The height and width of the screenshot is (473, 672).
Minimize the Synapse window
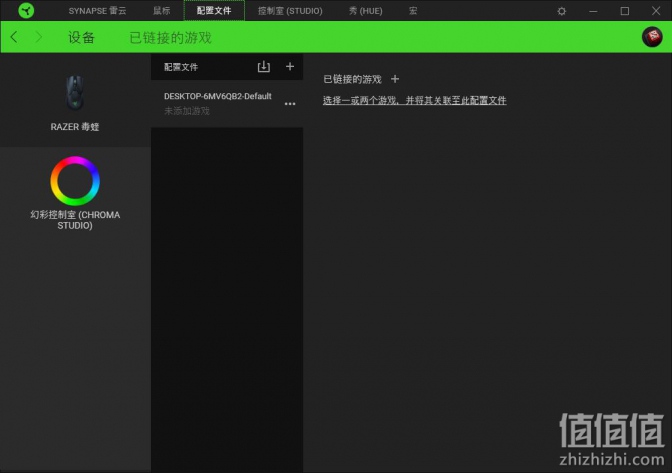(593, 11)
